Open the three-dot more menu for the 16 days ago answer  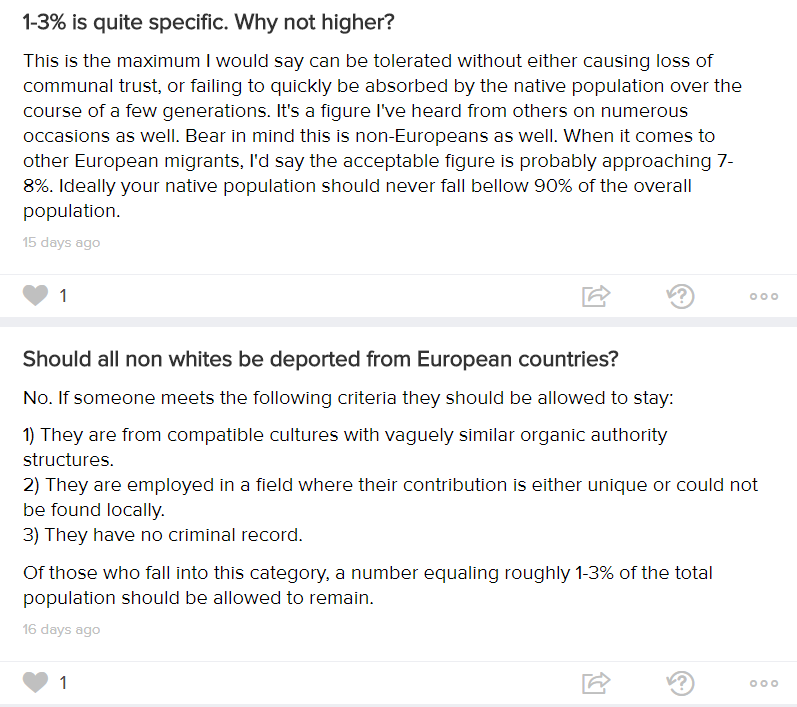(764, 683)
